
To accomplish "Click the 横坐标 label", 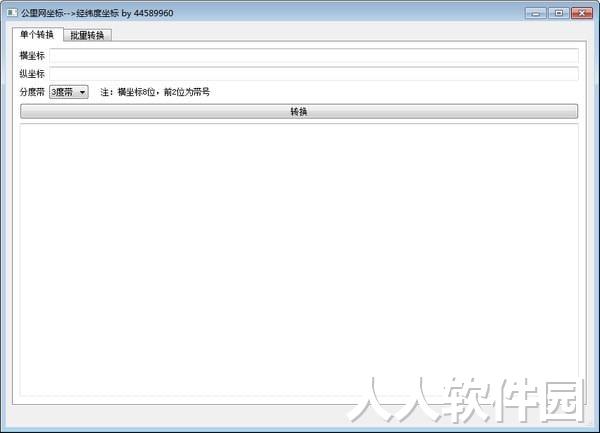I will pyautogui.click(x=32, y=56).
